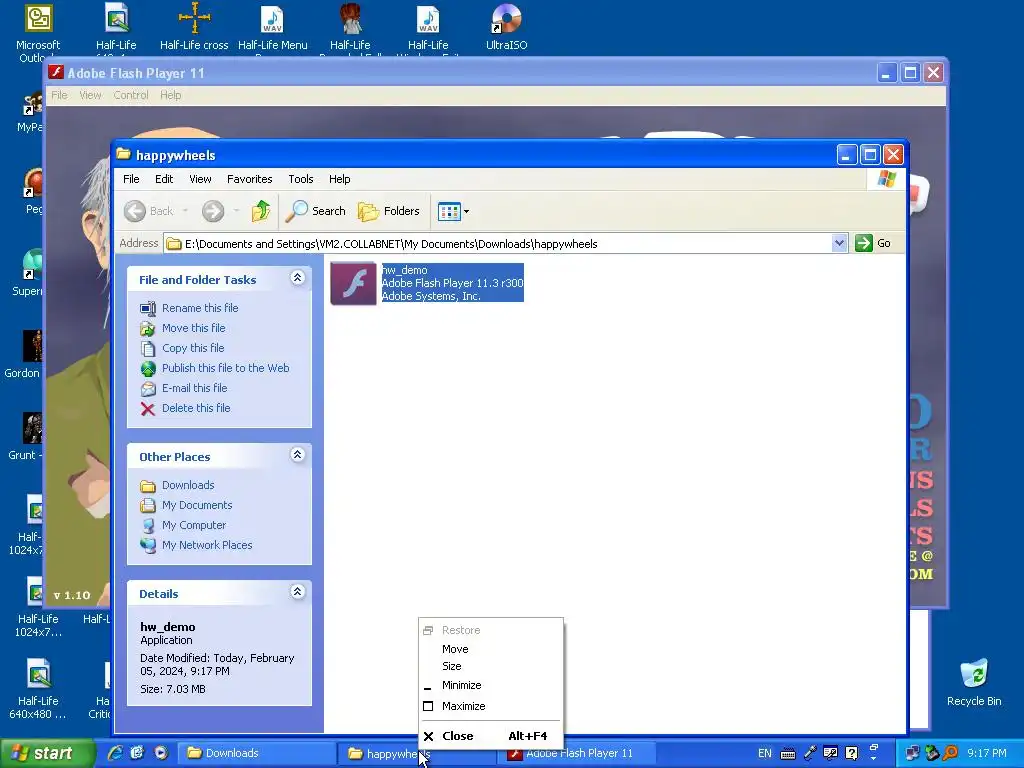Click Delete this file link
The width and height of the screenshot is (1024, 768).
(196, 408)
